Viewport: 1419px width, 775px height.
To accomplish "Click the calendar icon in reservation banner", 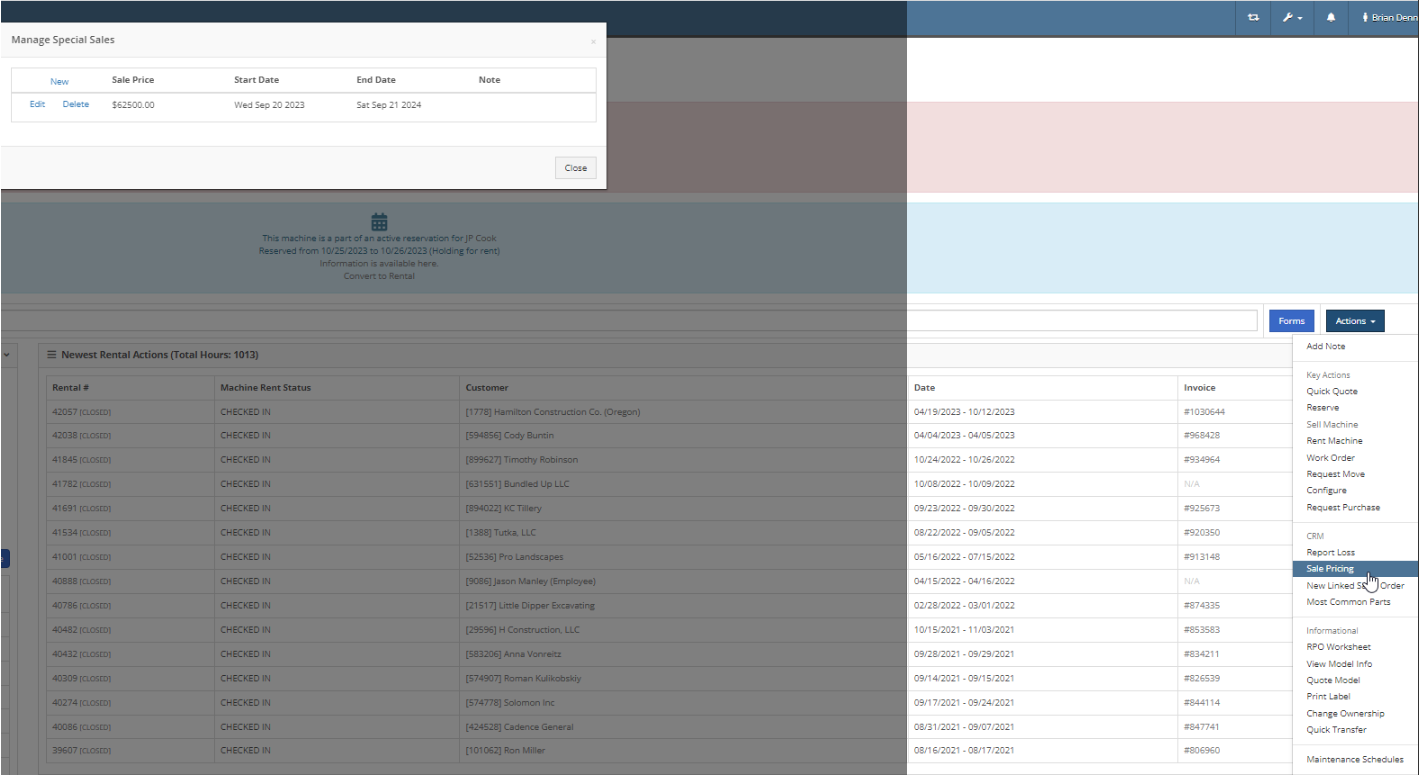I will (379, 222).
